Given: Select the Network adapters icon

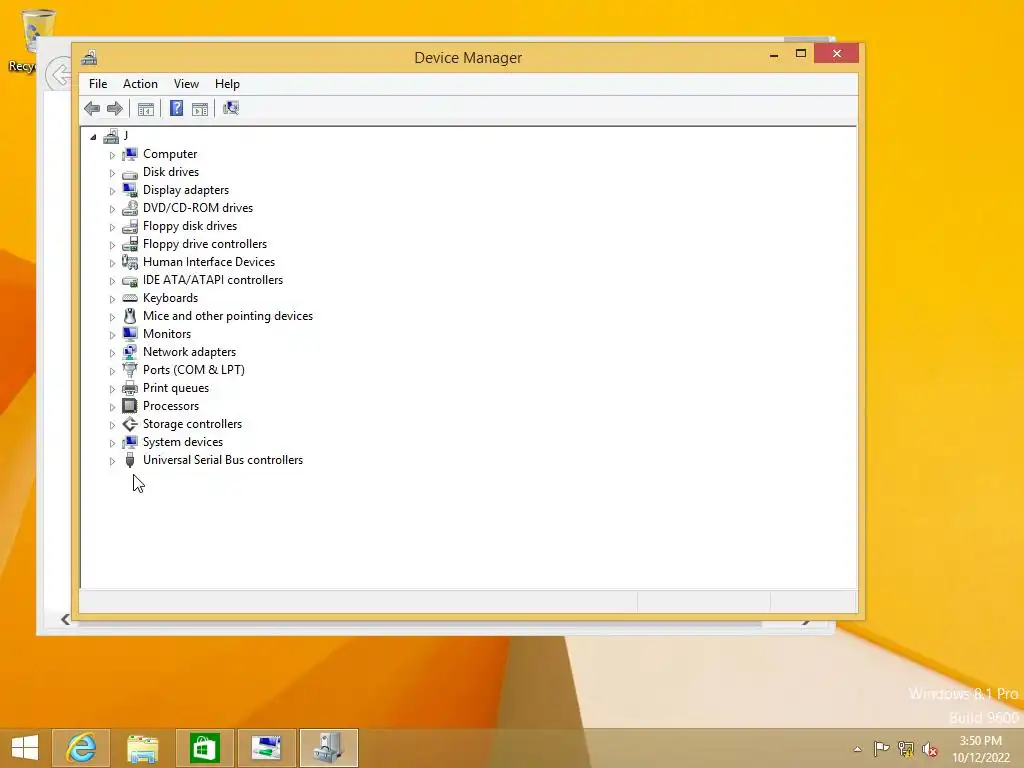Looking at the screenshot, I should 130,352.
